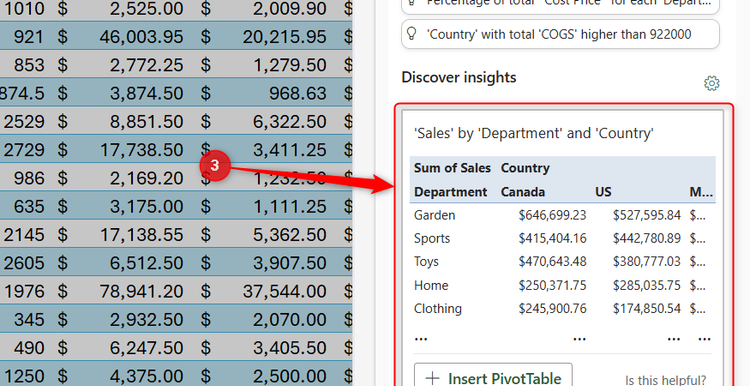
Task: Click the Garden US value $527,595.84
Action: click(647, 215)
